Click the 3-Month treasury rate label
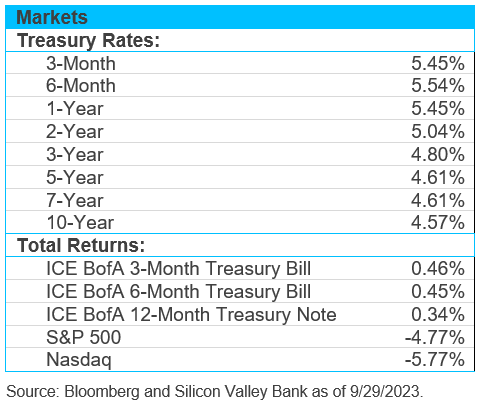Viewport: 482px width, 402px height. click(x=81, y=63)
